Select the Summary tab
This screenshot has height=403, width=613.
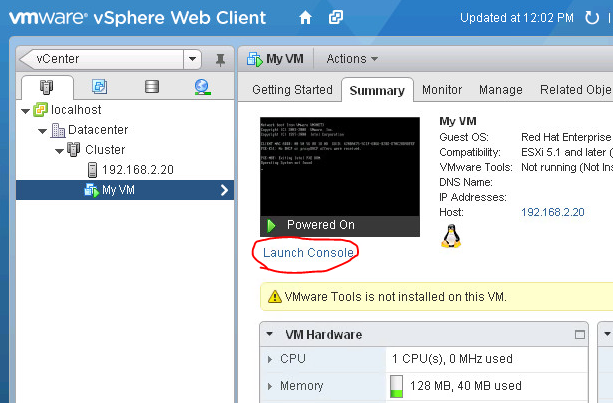(x=377, y=91)
